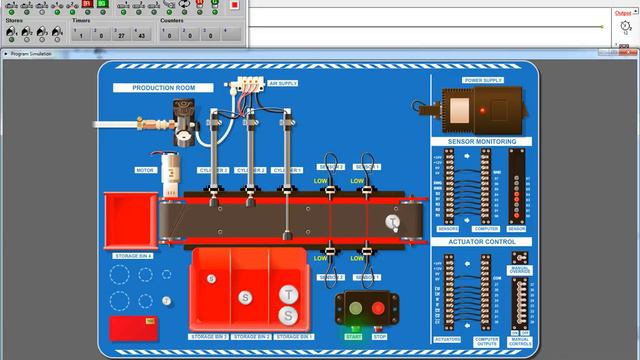Click the red lamp icon in toolbar

(x=200, y=4)
